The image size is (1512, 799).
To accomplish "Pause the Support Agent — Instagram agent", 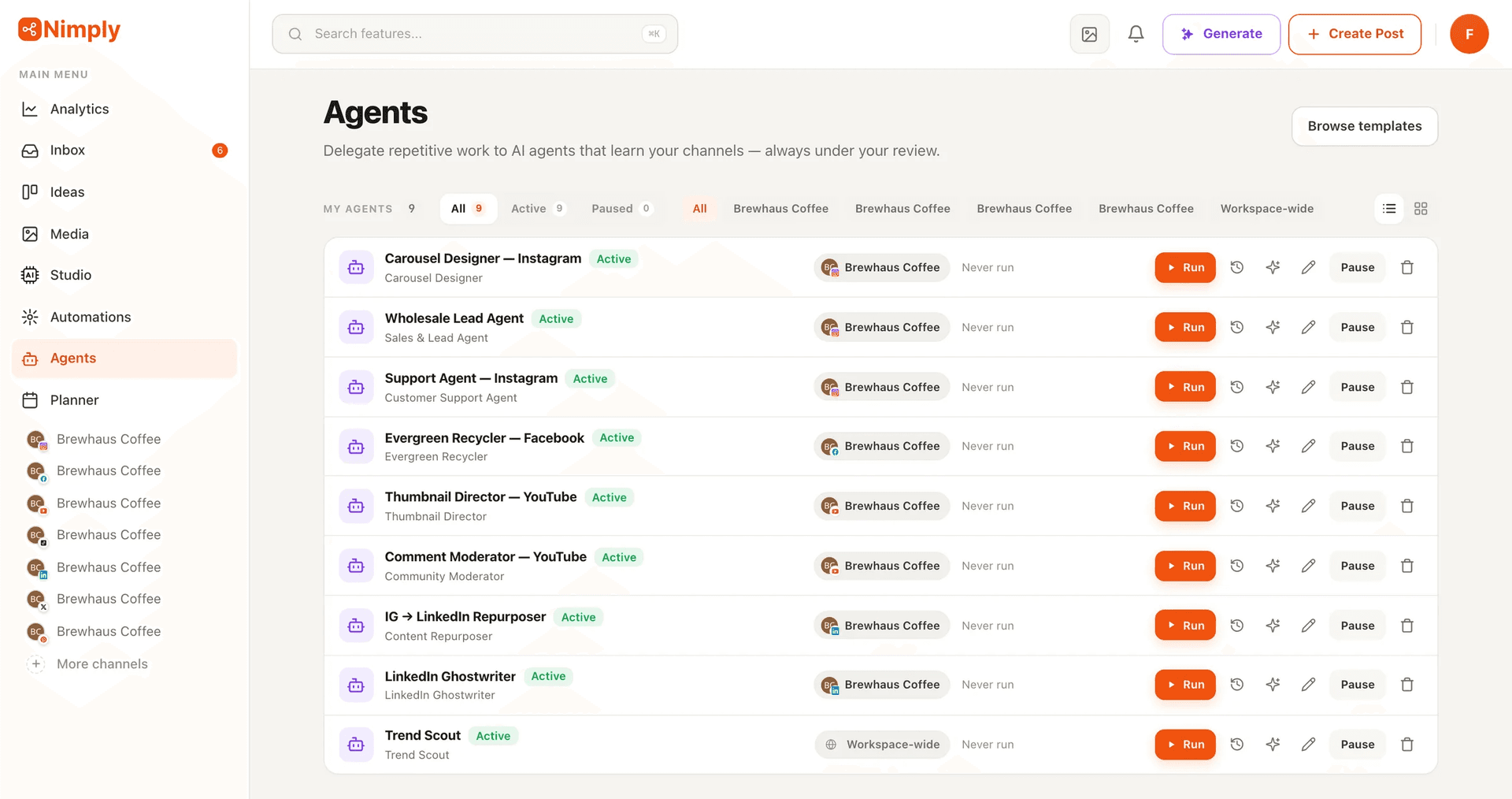I will [1358, 387].
